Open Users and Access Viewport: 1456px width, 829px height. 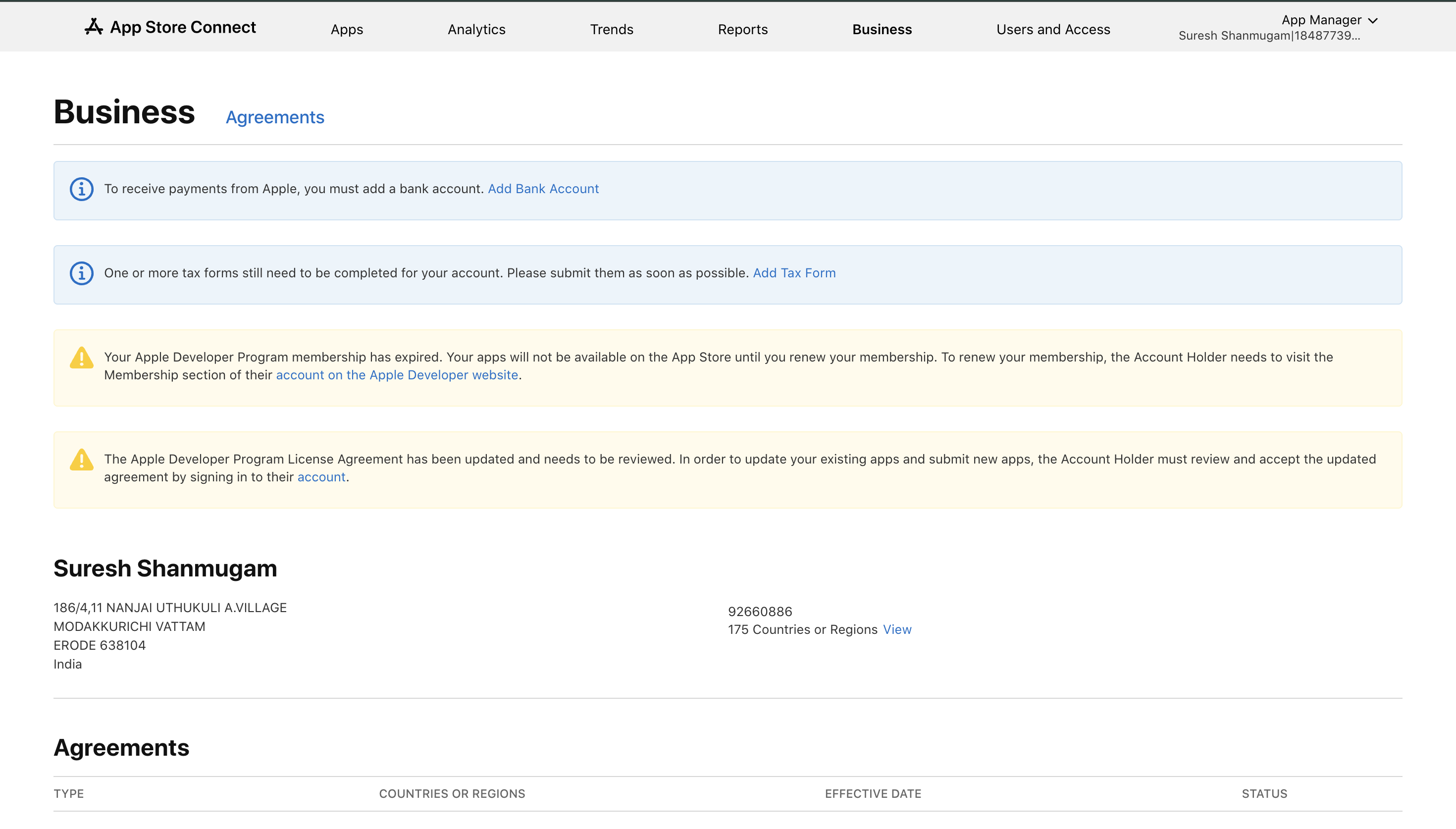(x=1053, y=29)
